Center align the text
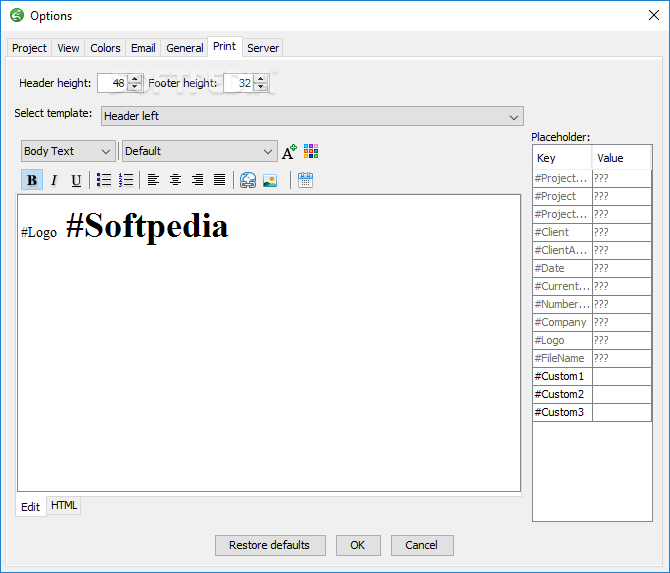This screenshot has width=670, height=573. [x=175, y=180]
